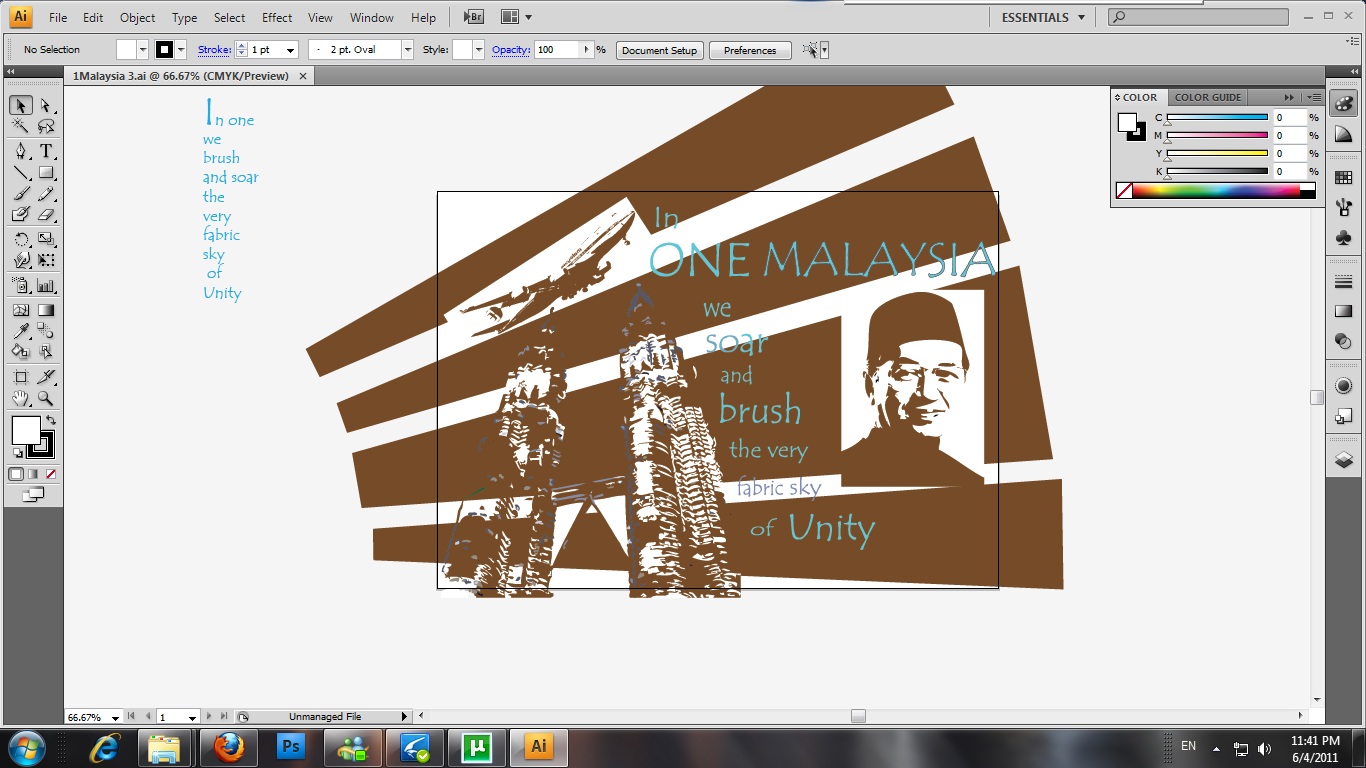This screenshot has width=1366, height=768.
Task: Click the Document Setup button
Action: point(660,50)
